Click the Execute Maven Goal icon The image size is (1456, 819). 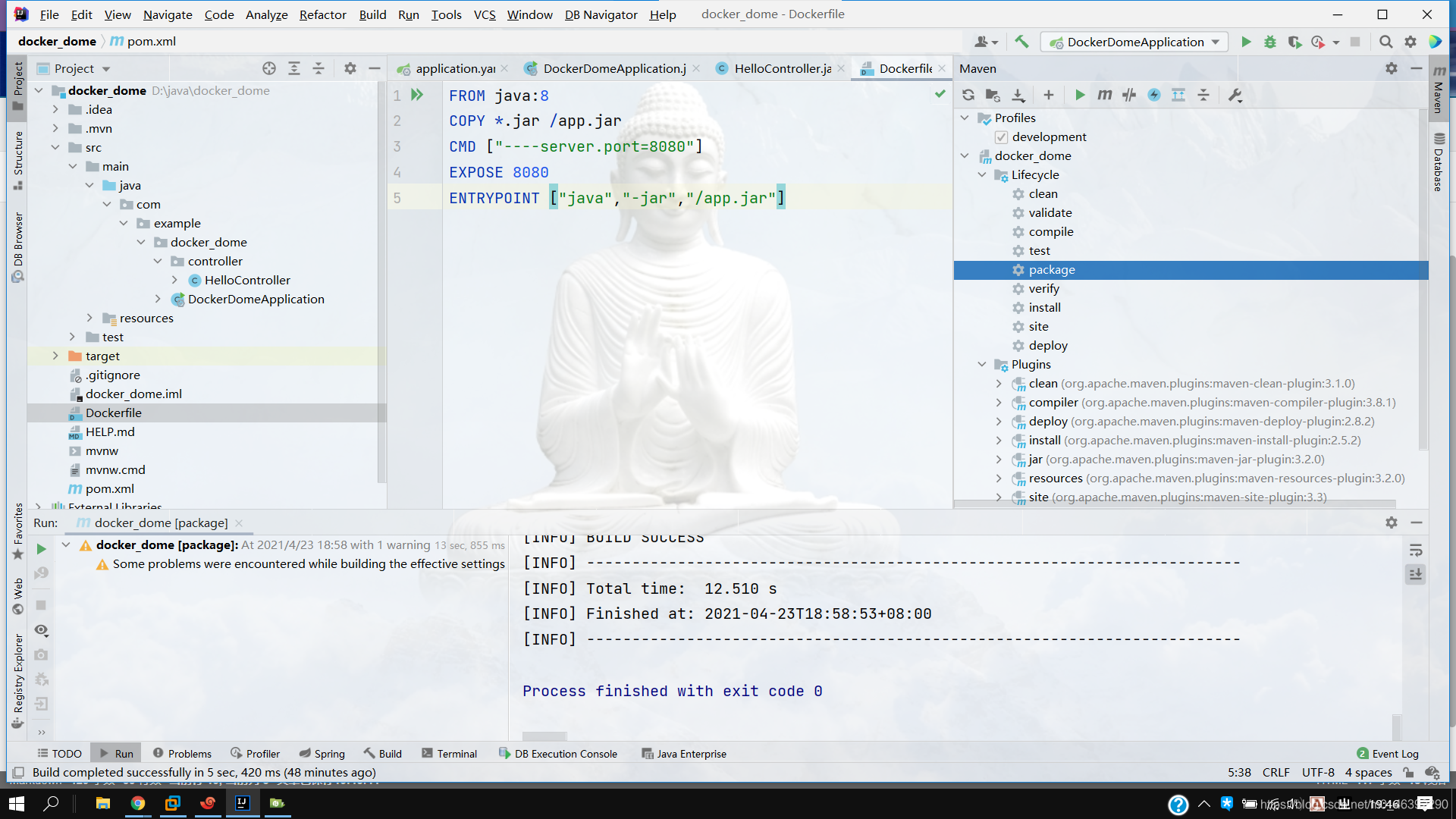coord(1105,95)
